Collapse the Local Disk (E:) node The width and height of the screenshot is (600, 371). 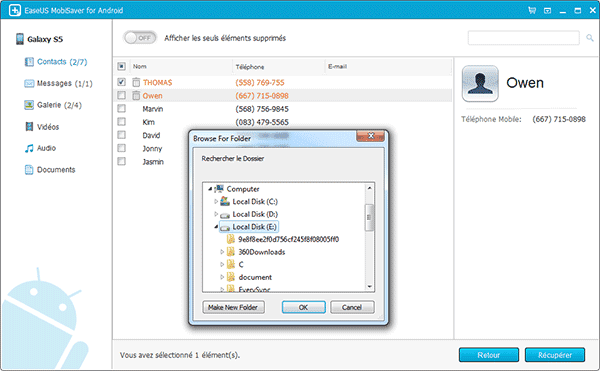(x=216, y=227)
